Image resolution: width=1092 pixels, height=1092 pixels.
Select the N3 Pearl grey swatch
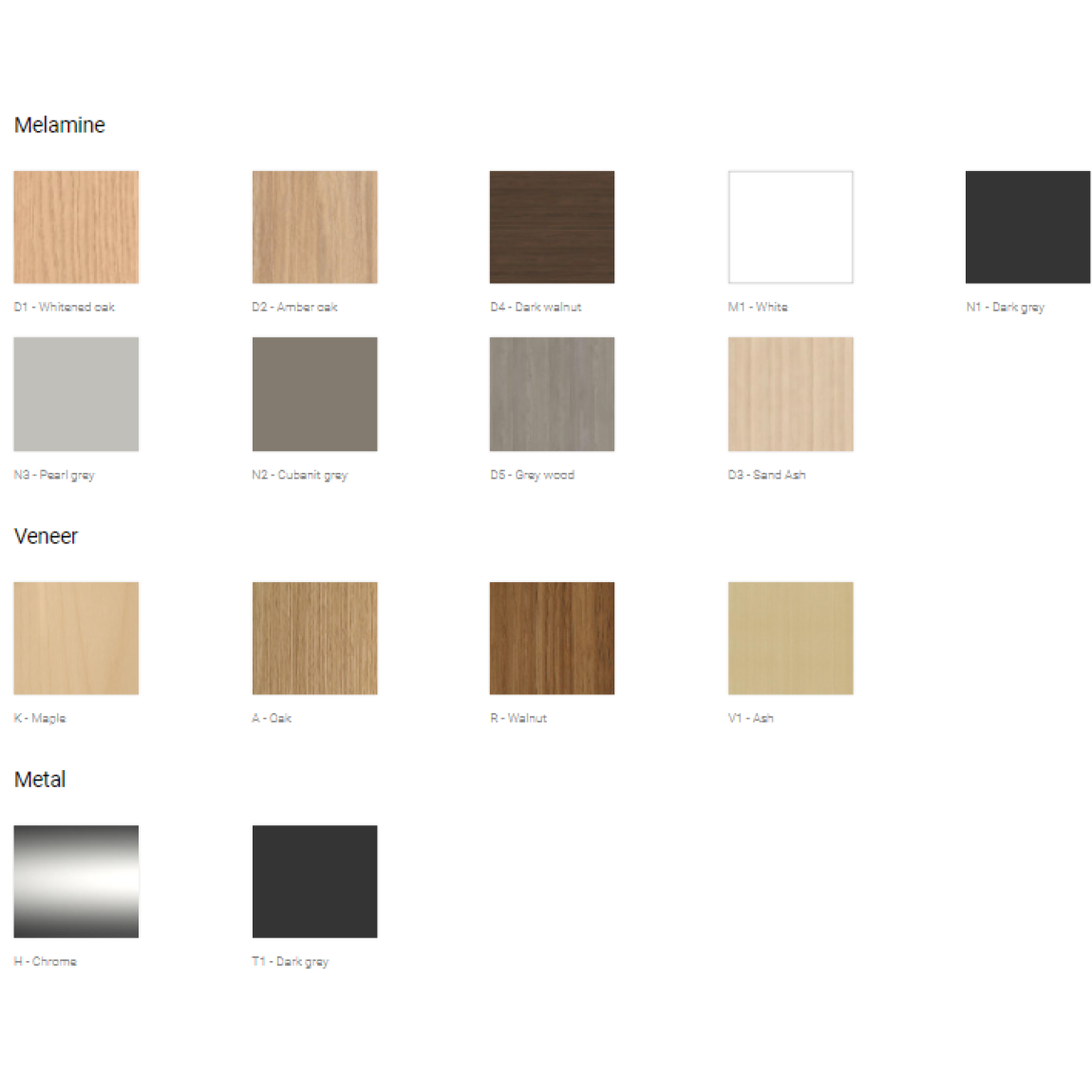[76, 394]
